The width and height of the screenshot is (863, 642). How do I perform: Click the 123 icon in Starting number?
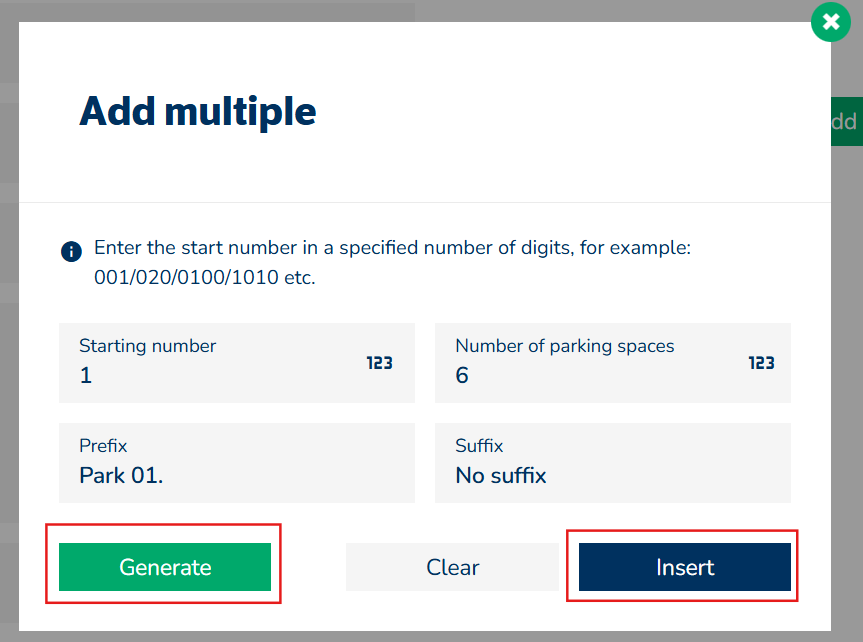[x=379, y=363]
